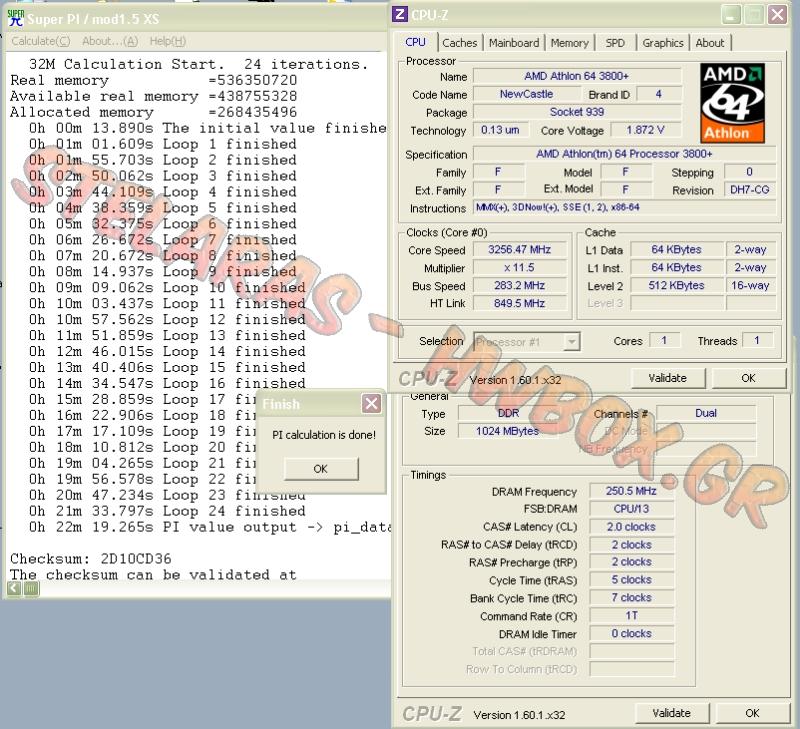This screenshot has height=729, width=800.
Task: Click the memory Size 1024 MBytes value
Action: 508,431
